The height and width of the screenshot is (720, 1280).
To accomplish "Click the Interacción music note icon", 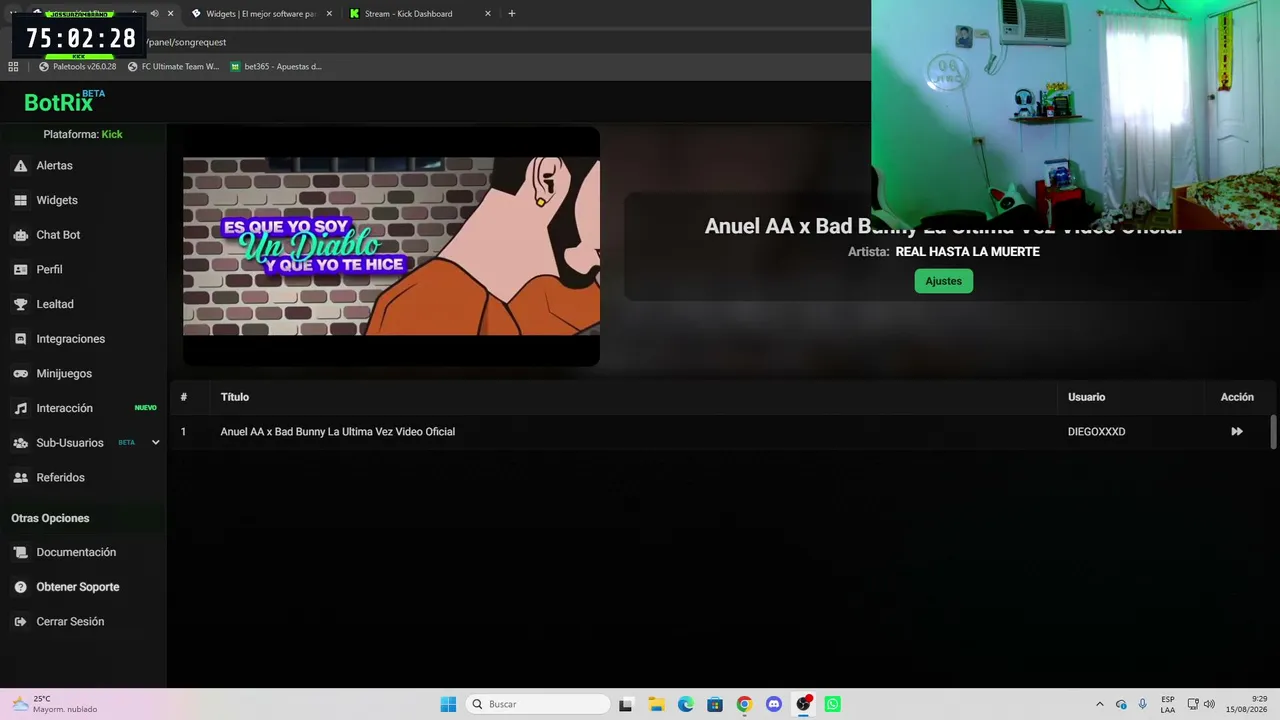I will tap(20, 408).
